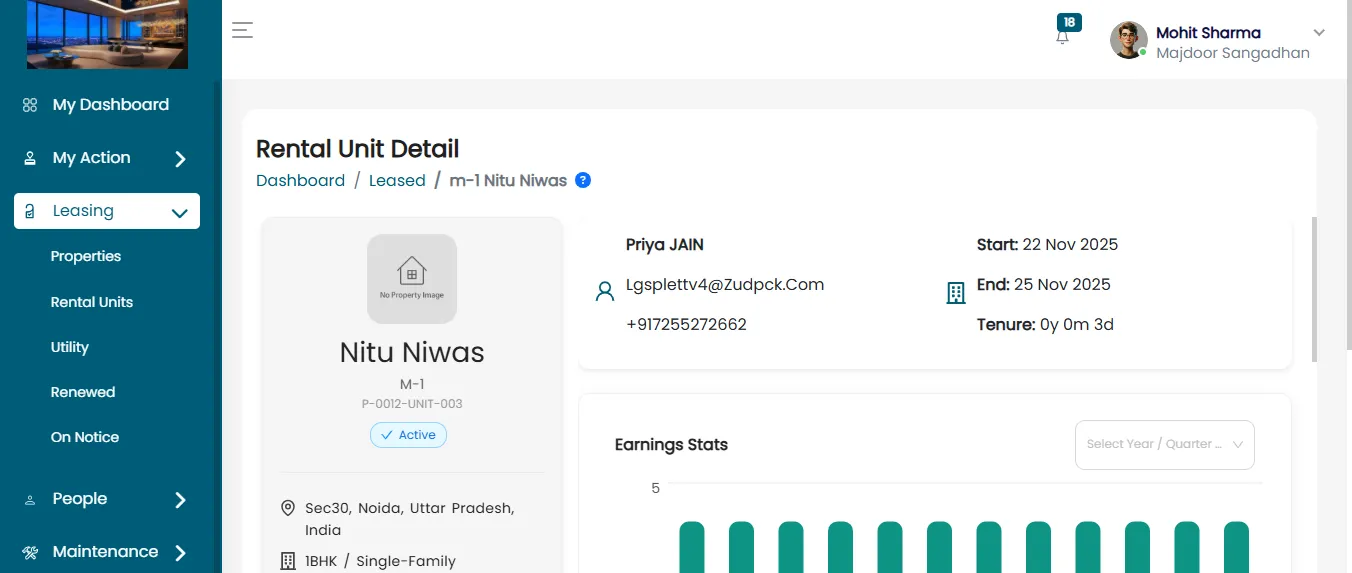Image resolution: width=1352 pixels, height=573 pixels.
Task: Click the Nitu Niwas property name
Action: coord(412,352)
